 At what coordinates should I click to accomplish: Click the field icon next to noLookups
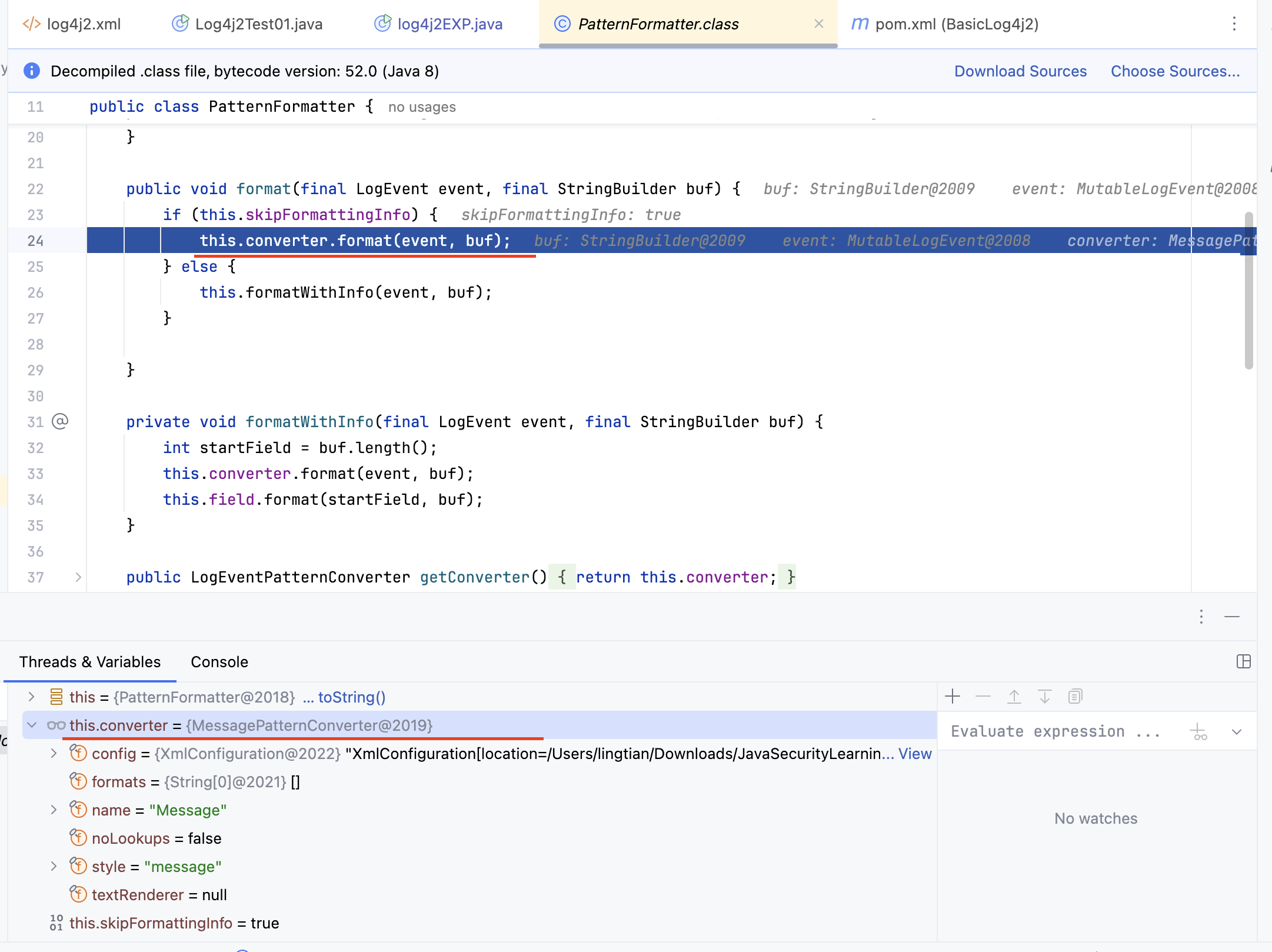pos(78,838)
